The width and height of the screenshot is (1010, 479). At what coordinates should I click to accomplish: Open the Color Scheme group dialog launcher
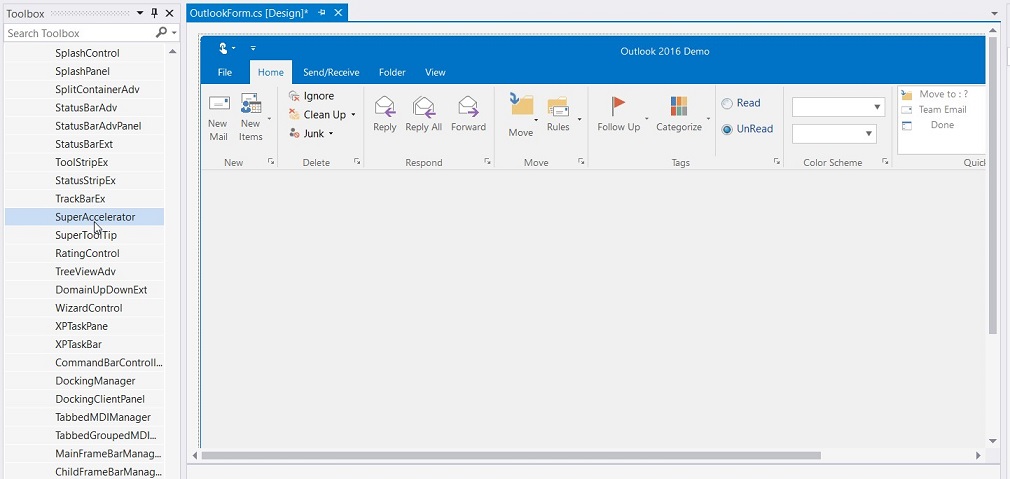[886, 162]
